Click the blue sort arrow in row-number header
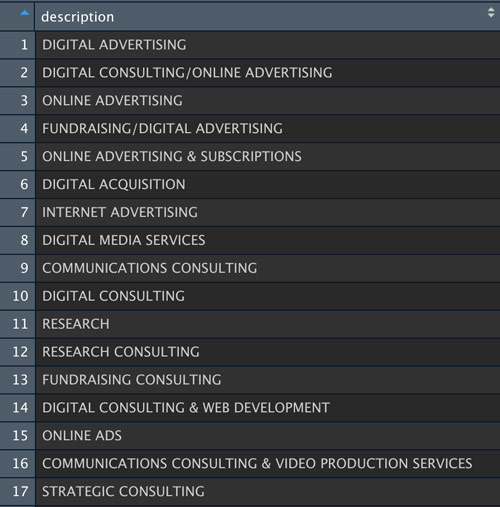 (x=24, y=13)
